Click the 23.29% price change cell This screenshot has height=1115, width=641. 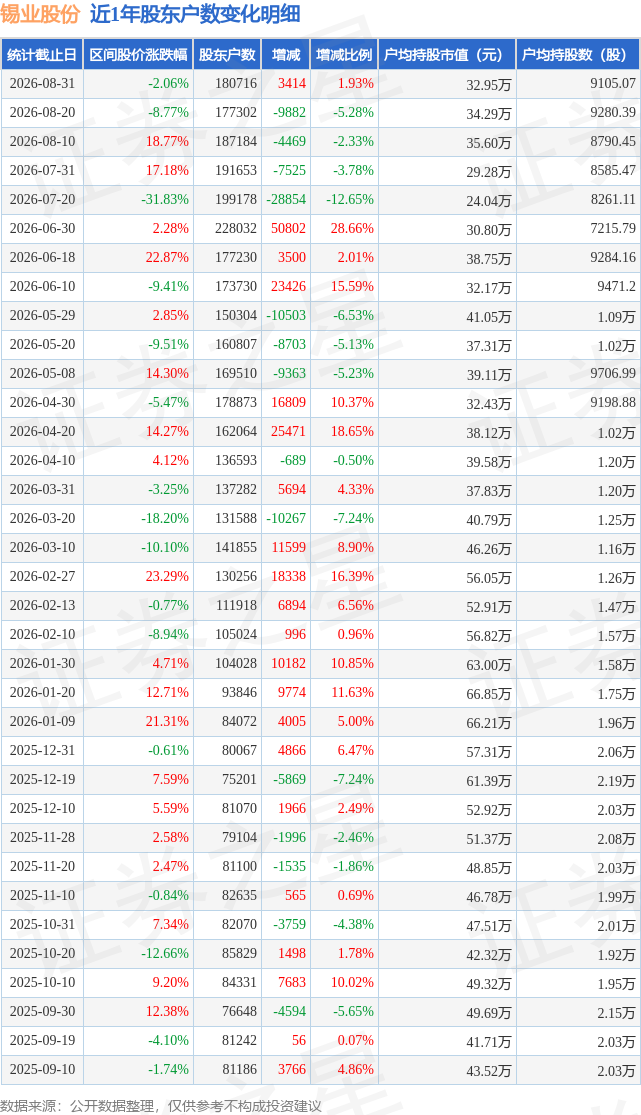[138, 577]
